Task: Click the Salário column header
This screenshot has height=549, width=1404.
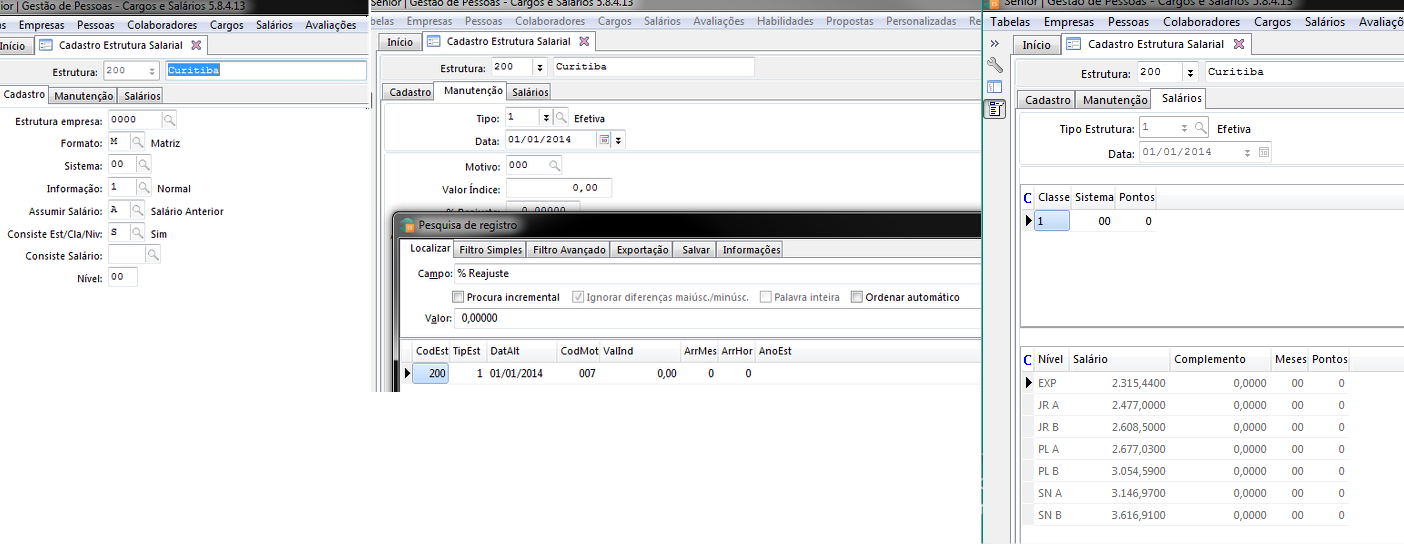Action: pos(1090,359)
